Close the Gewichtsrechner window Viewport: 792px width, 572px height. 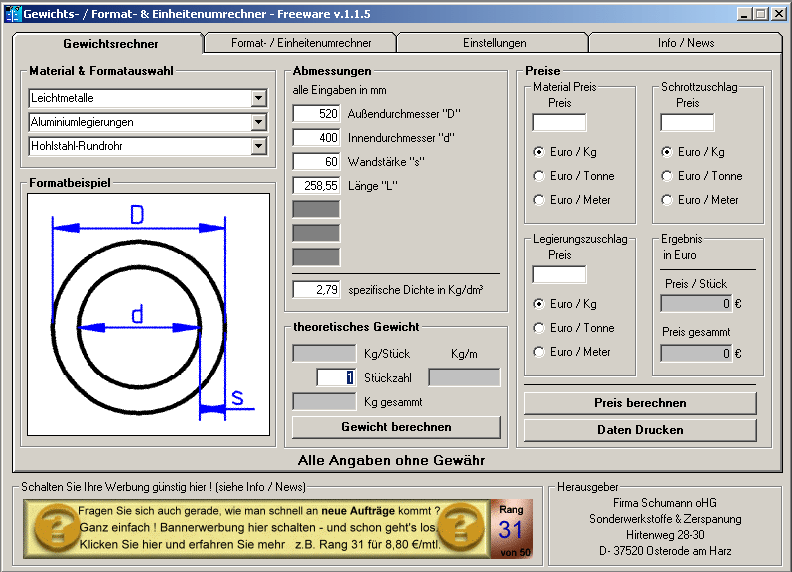tap(779, 14)
